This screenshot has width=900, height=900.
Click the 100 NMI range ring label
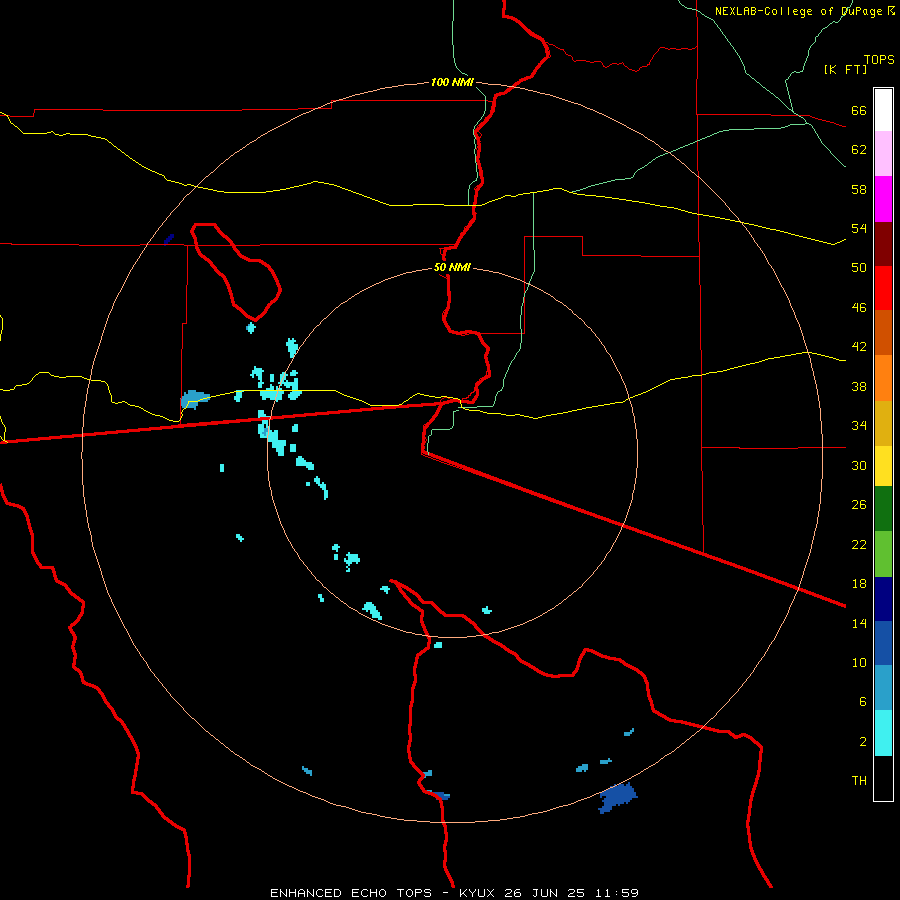(x=452, y=83)
